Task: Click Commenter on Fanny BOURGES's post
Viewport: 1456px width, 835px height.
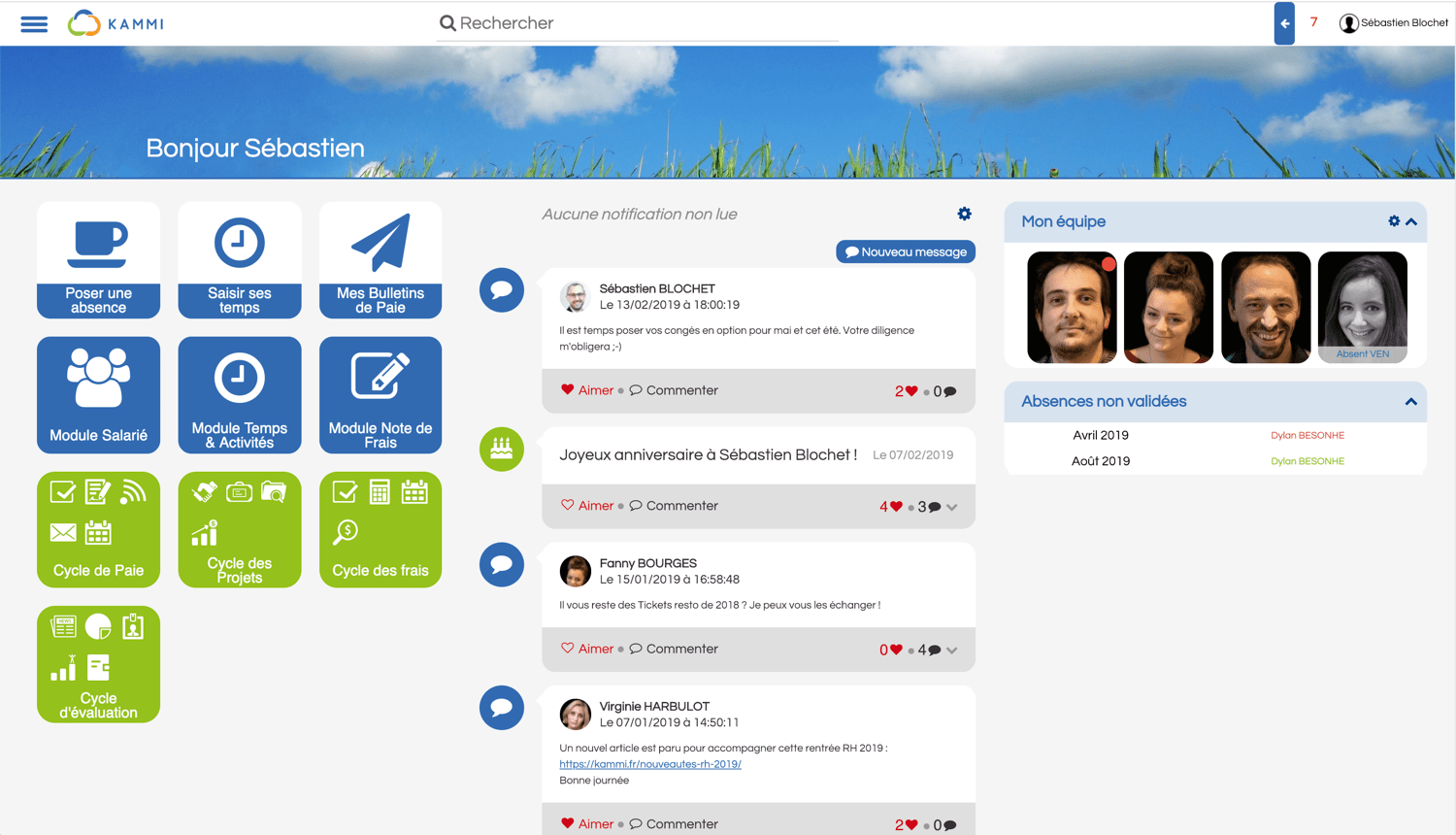Action: pyautogui.click(x=674, y=649)
